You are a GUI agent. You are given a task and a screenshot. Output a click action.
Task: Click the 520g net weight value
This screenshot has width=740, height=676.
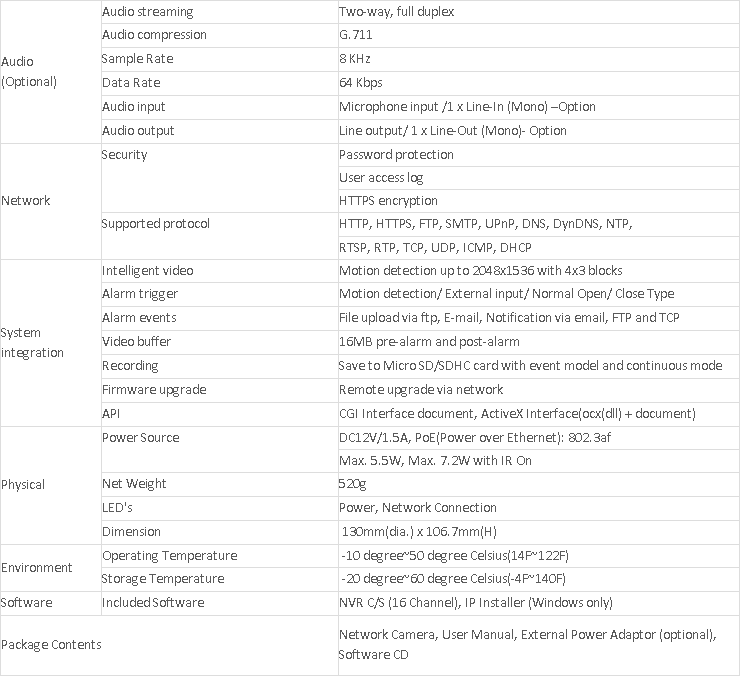pyautogui.click(x=353, y=484)
